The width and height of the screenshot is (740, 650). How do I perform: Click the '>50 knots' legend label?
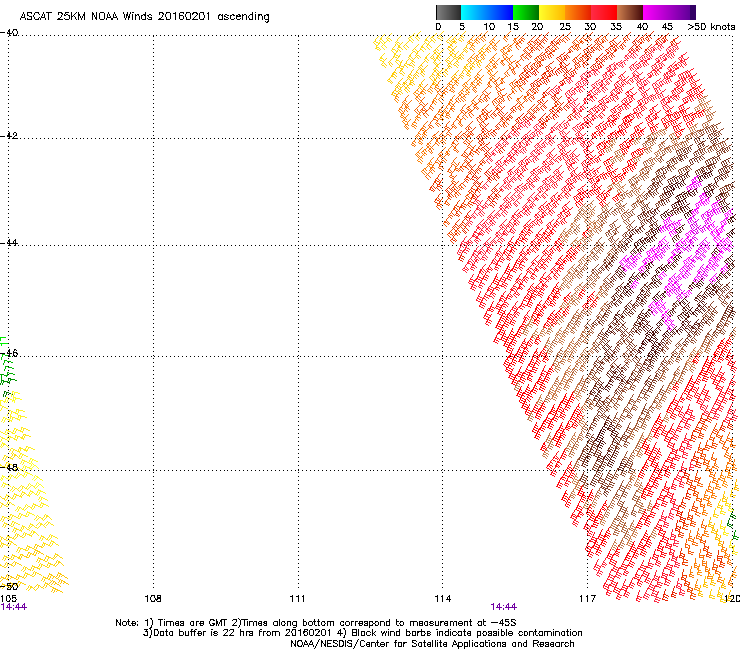pyautogui.click(x=711, y=27)
